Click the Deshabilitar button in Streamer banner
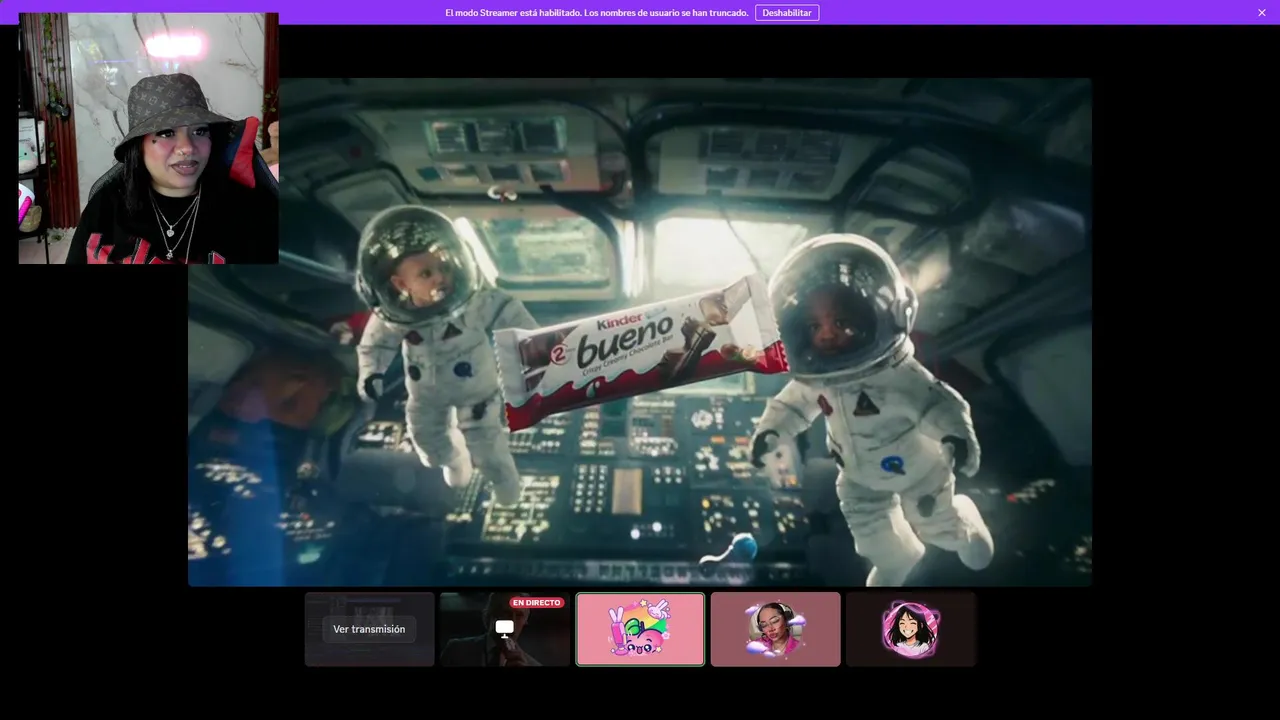This screenshot has height=720, width=1280. click(x=787, y=13)
